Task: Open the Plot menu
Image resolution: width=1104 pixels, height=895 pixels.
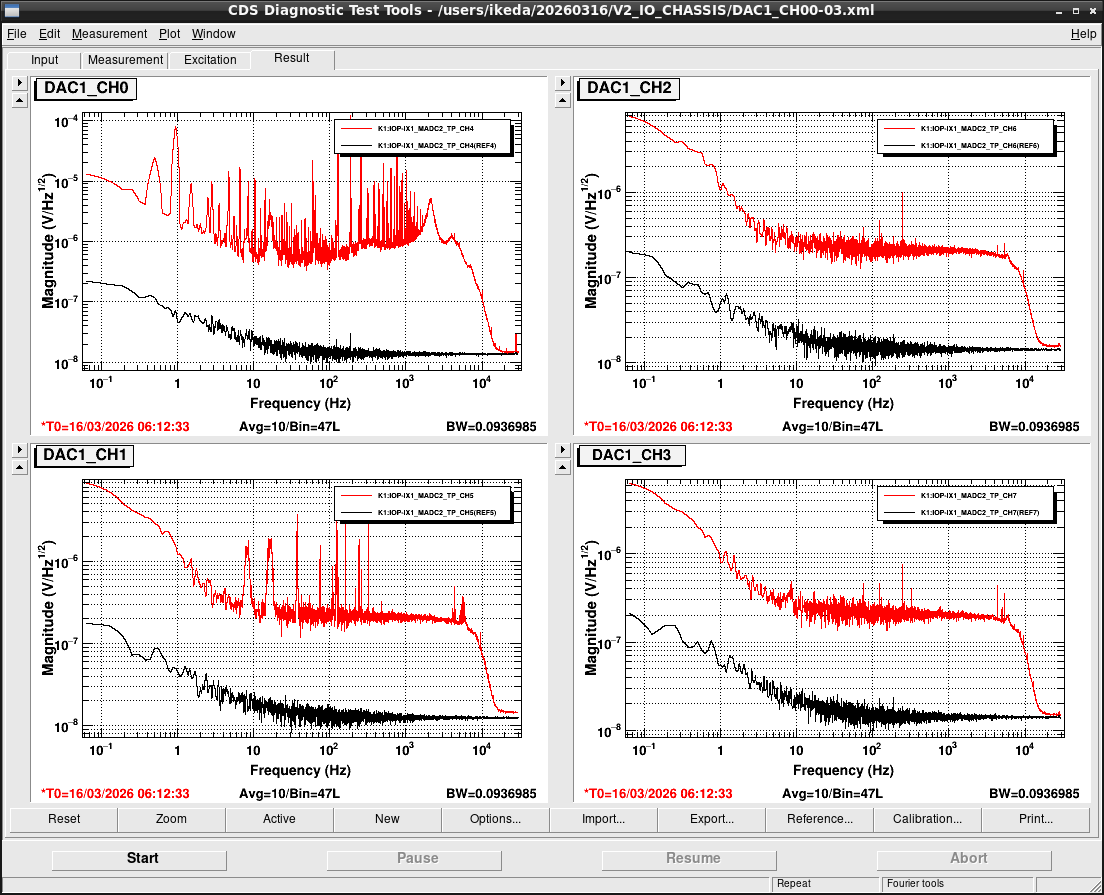Action: (169, 34)
